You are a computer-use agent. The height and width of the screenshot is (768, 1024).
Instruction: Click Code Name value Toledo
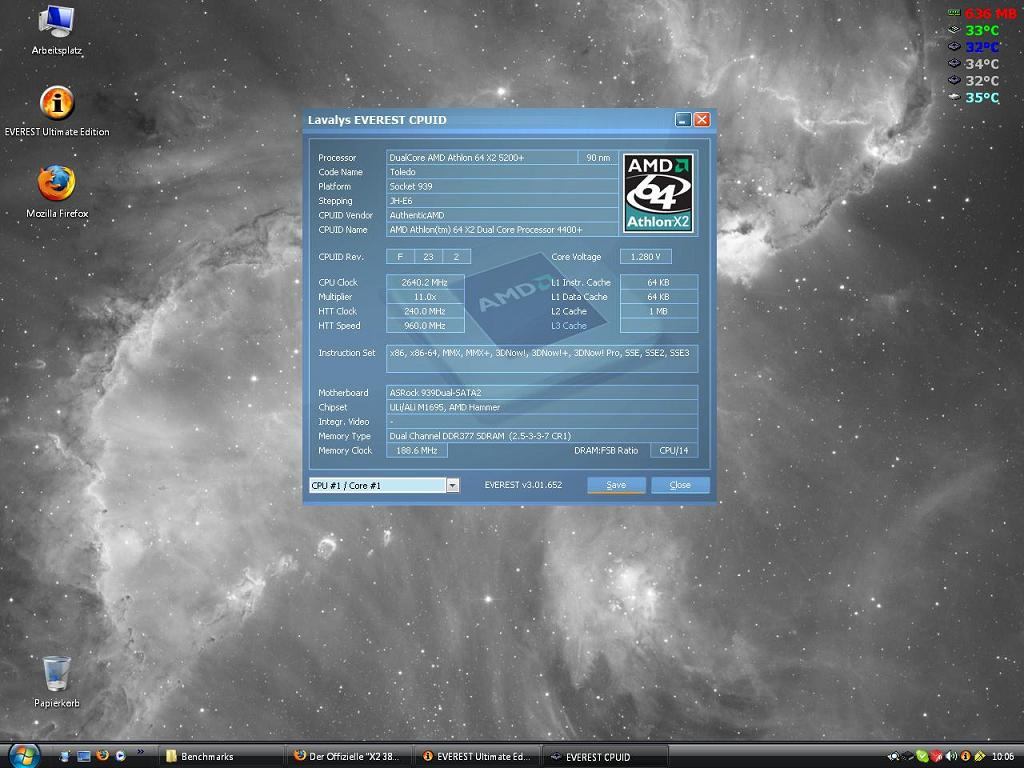click(502, 172)
